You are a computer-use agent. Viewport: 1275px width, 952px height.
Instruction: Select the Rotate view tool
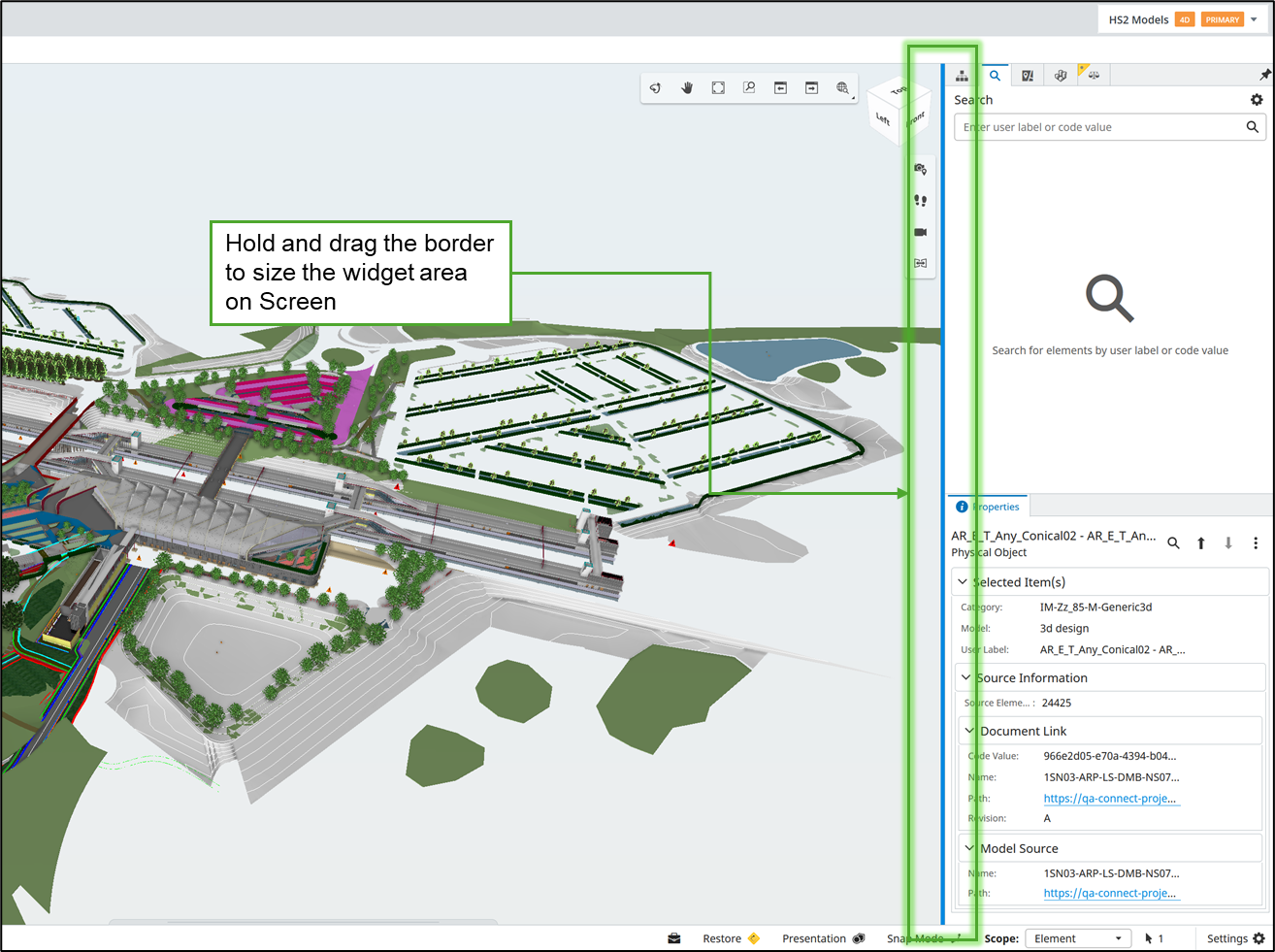point(656,88)
